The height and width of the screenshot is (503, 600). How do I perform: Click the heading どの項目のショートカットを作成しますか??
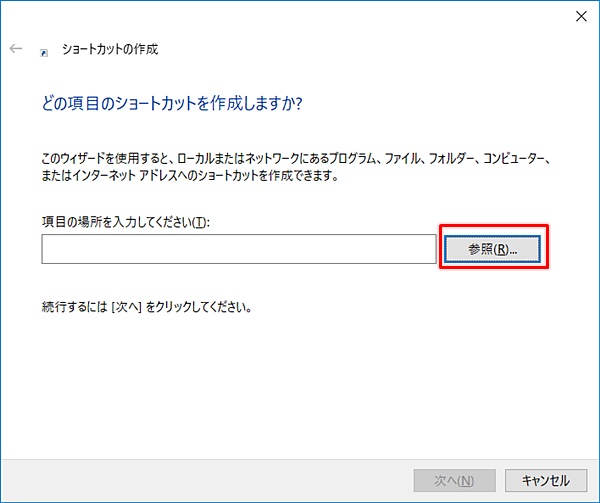tap(172, 103)
